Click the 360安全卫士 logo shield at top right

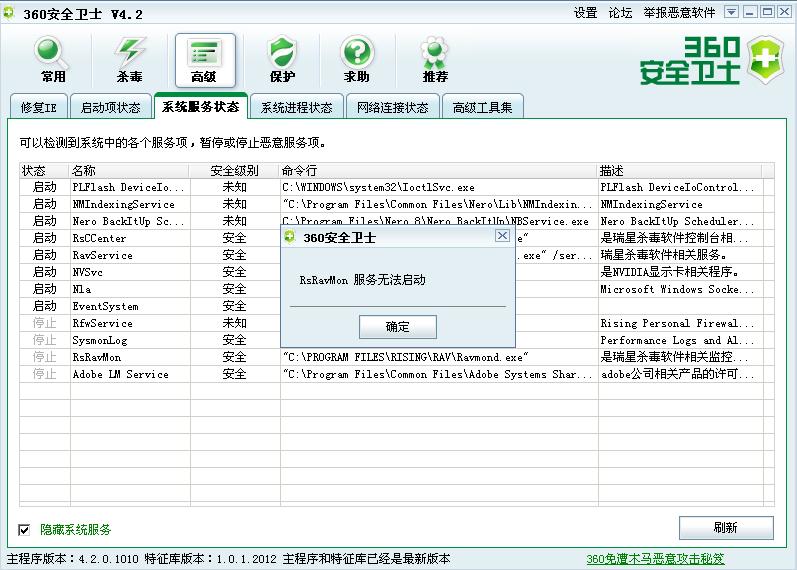click(x=767, y=59)
